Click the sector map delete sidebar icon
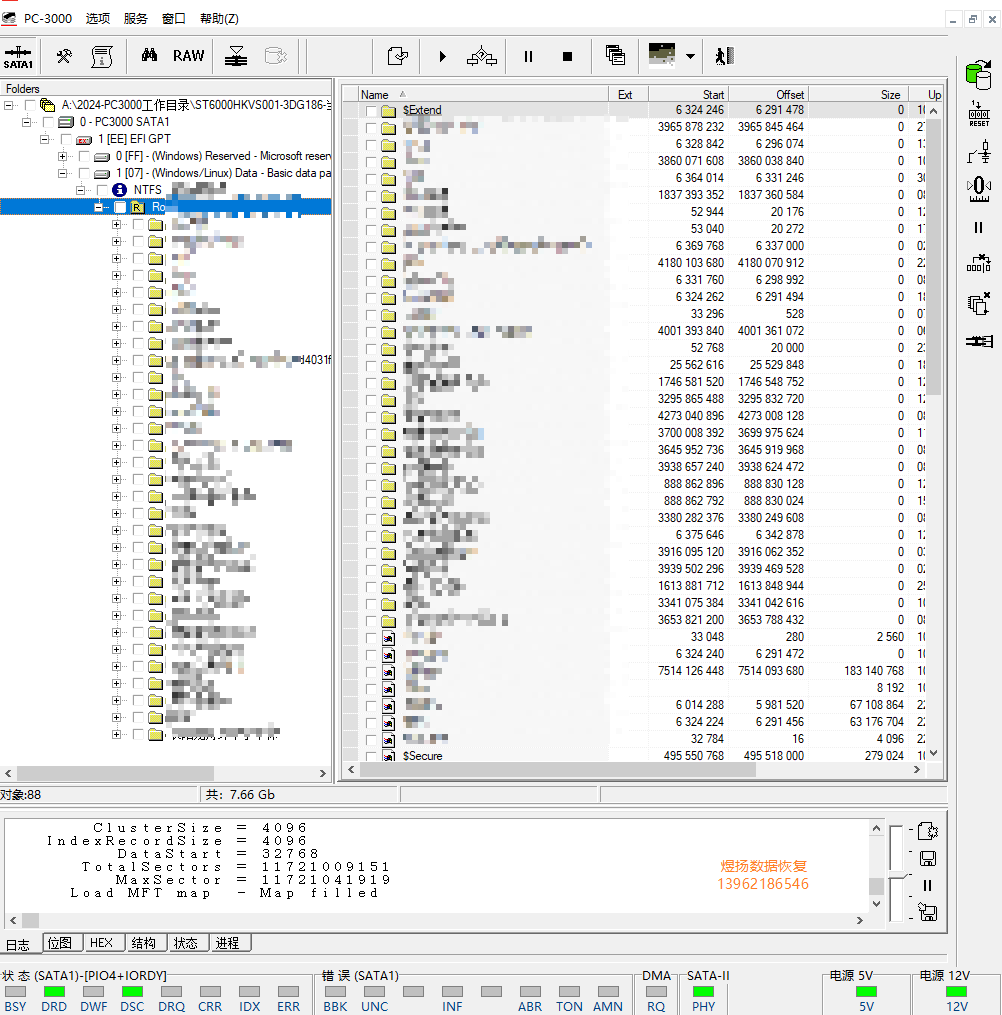This screenshot has width=1002, height=1015. (979, 263)
